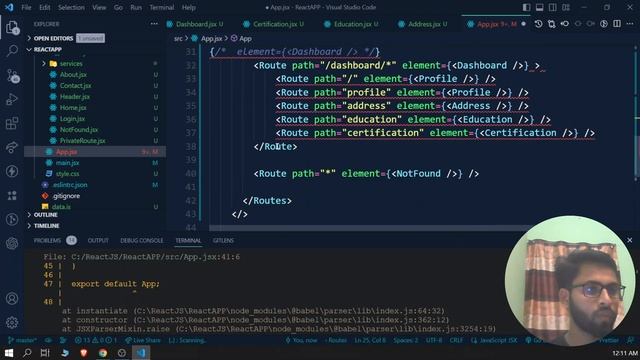
Task: Toggle the secondary side bar layout
Action: pos(553,7)
